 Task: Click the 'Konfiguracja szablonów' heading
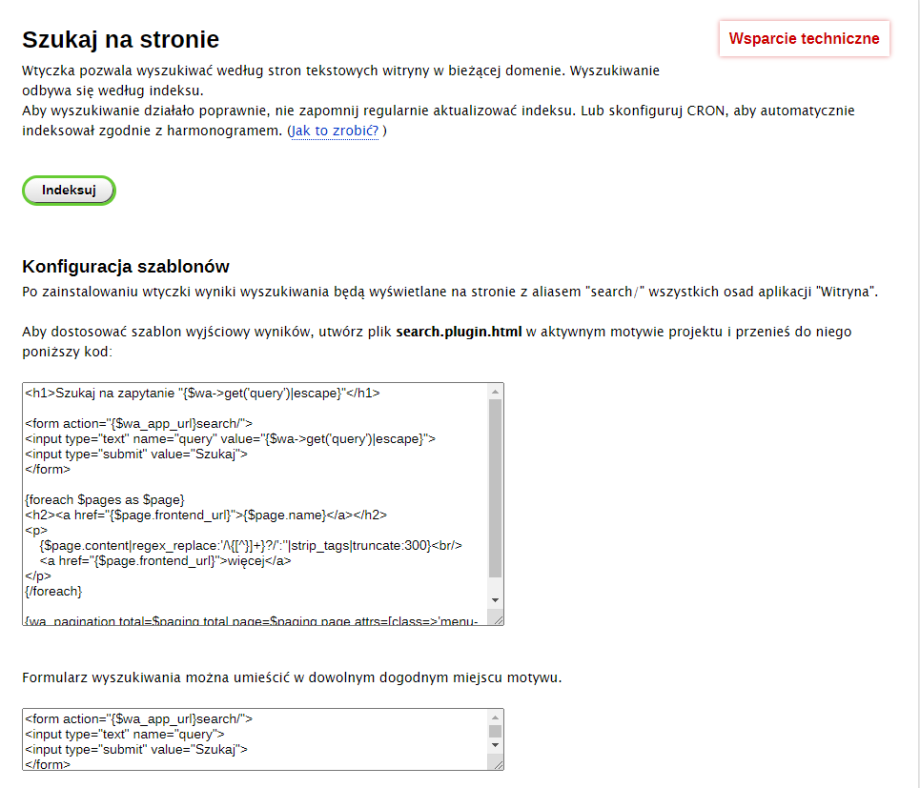[126, 266]
